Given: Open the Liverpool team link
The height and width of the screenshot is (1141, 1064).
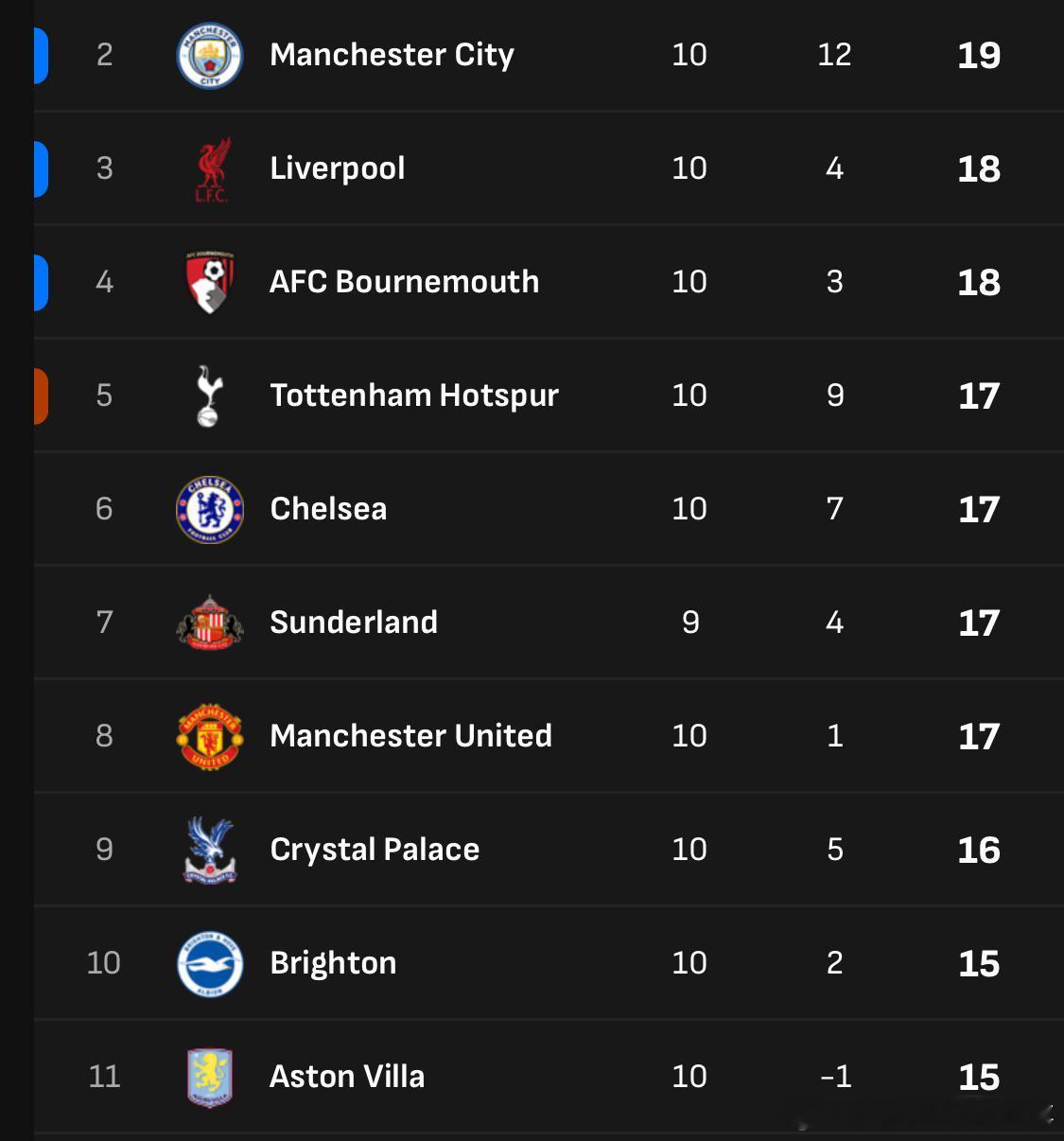Looking at the screenshot, I should pos(337,168).
